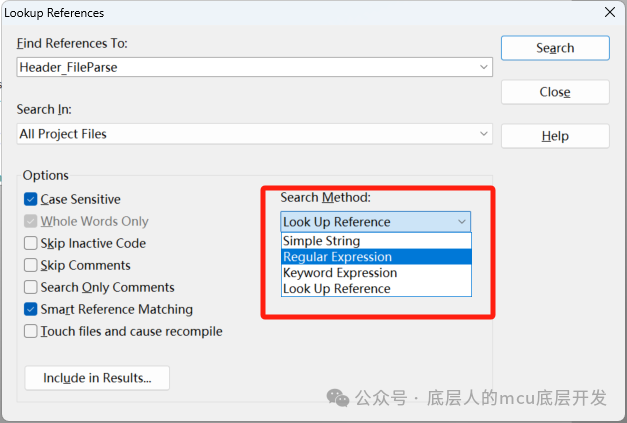Open the Include in Results options
Viewport: 627px width, 423px height.
click(x=97, y=378)
